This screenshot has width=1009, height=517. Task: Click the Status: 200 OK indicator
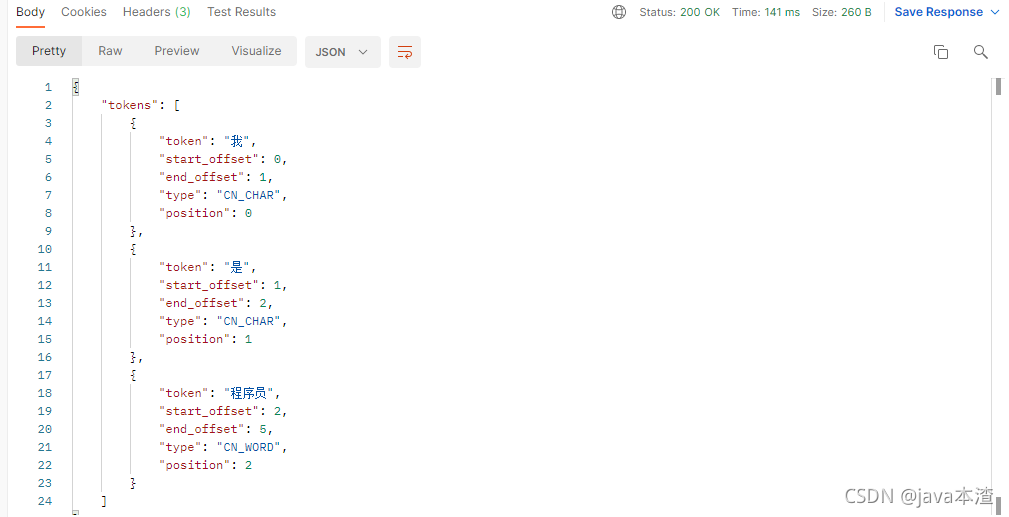[680, 12]
